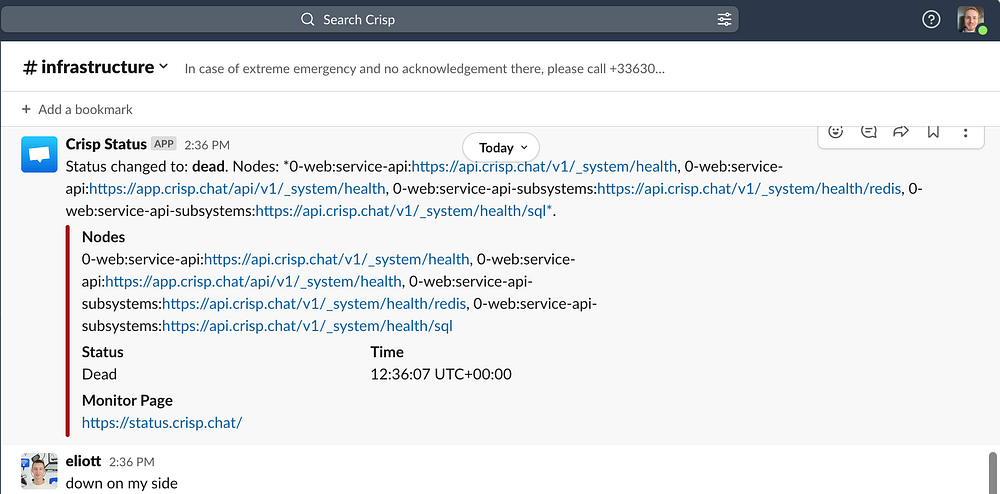Click the channel topic description text
1000x494 pixels.
pyautogui.click(x=425, y=69)
